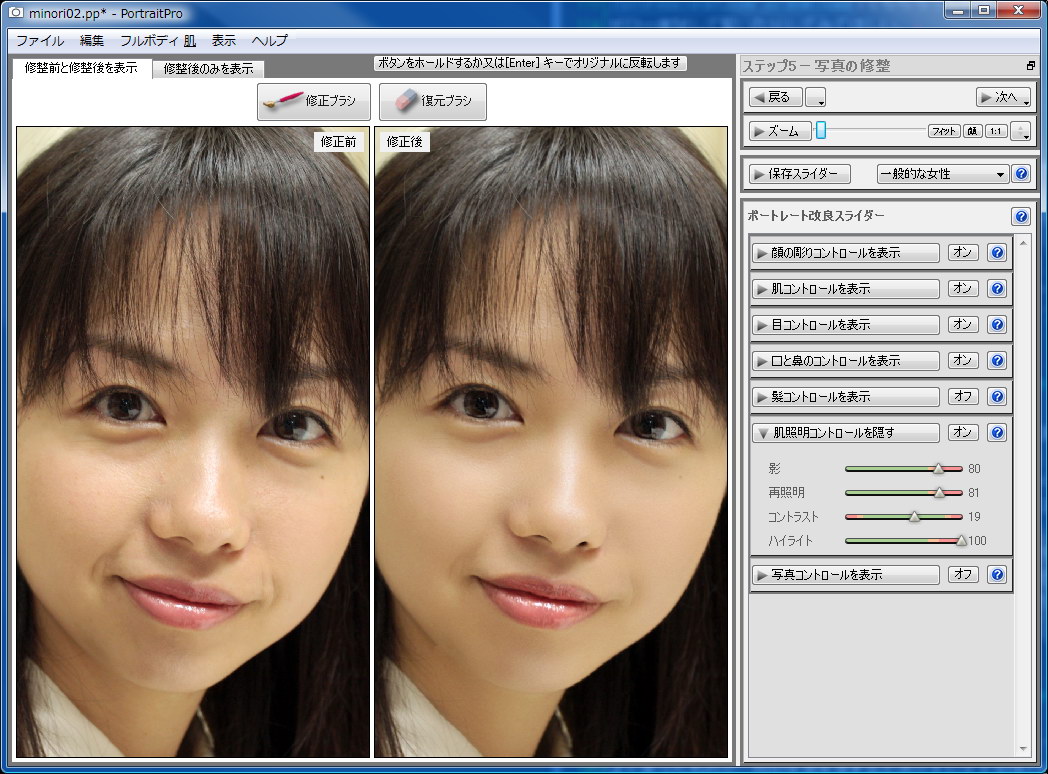1048x774 pixels.
Task: Open help for ポートレート改良スライダー
Action: pyautogui.click(x=1021, y=216)
